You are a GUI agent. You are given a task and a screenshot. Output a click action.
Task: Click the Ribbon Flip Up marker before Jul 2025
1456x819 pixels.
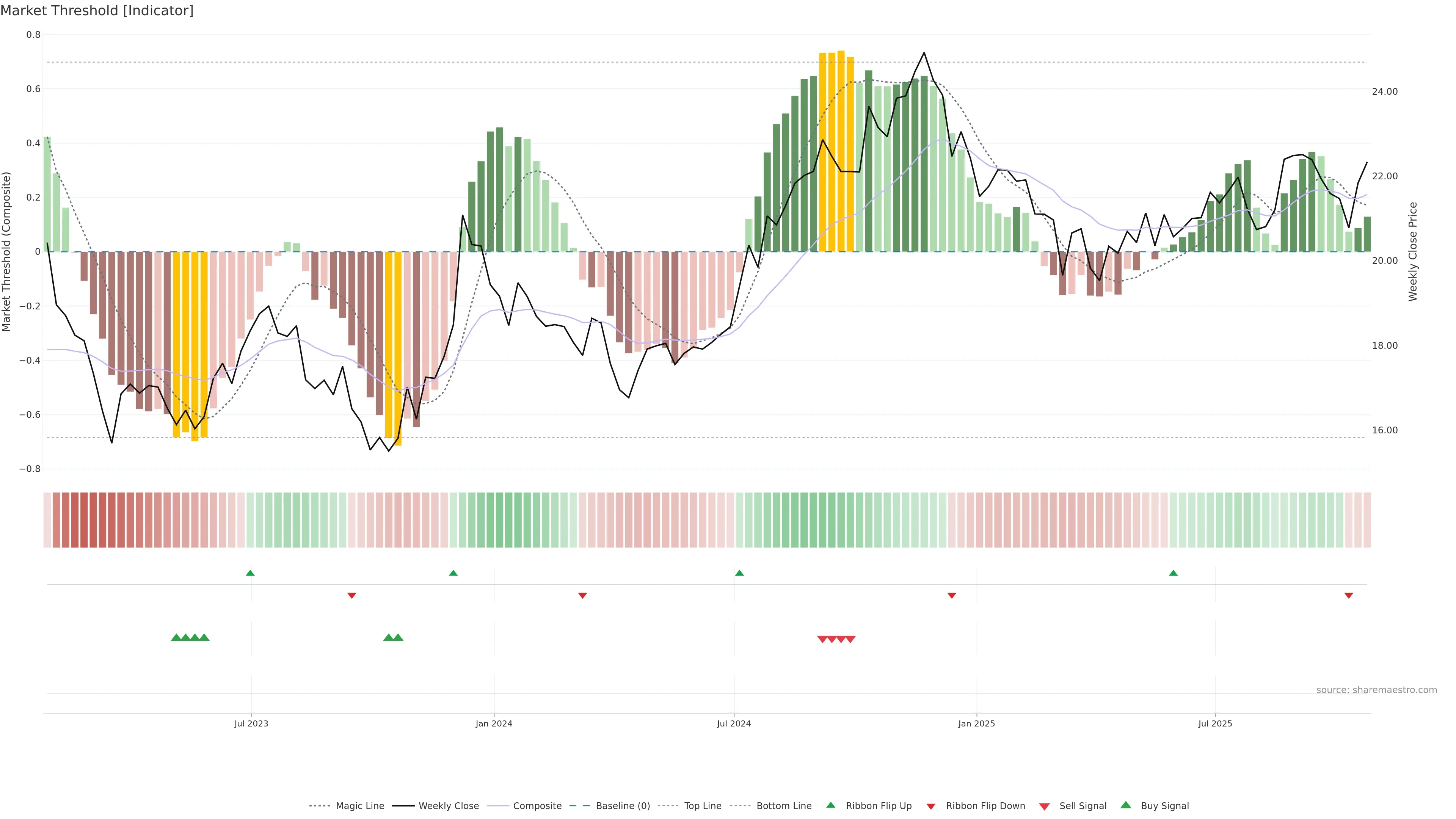1174,573
